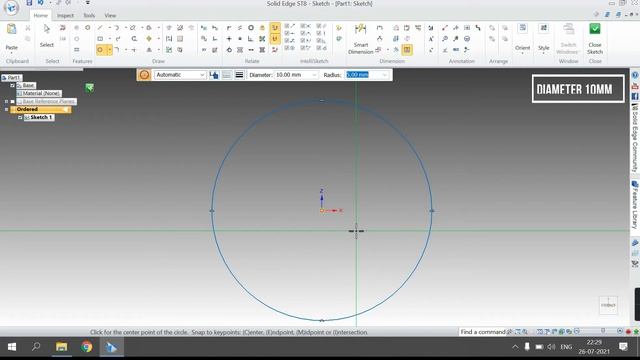Switch to the Home ribbon tab
Image resolution: width=640 pixels, height=360 pixels.
click(x=40, y=16)
